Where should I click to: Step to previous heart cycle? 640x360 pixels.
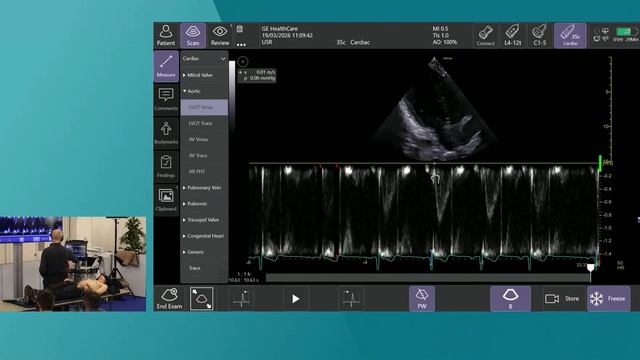pyautogui.click(x=242, y=298)
